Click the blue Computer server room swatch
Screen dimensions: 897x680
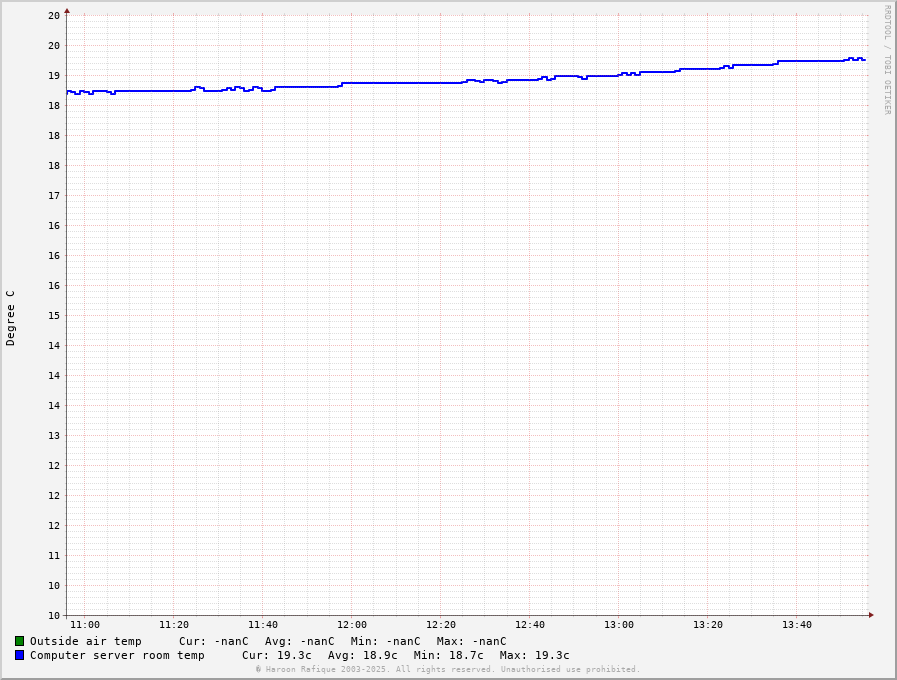(x=19, y=655)
